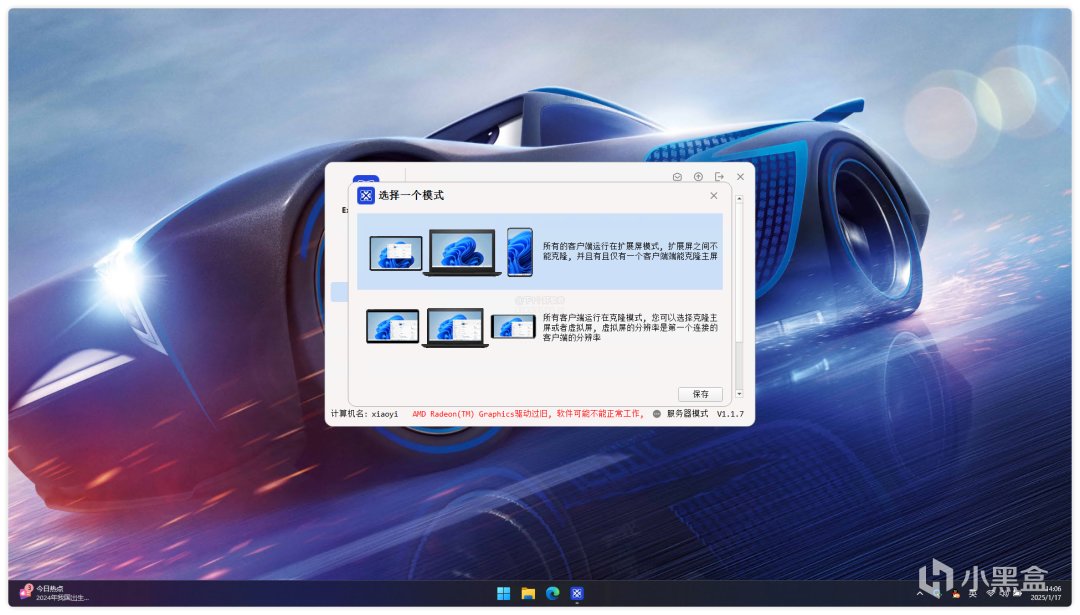
Task: Click the AMD Radeon driver warning text
Action: pyautogui.click(x=528, y=414)
